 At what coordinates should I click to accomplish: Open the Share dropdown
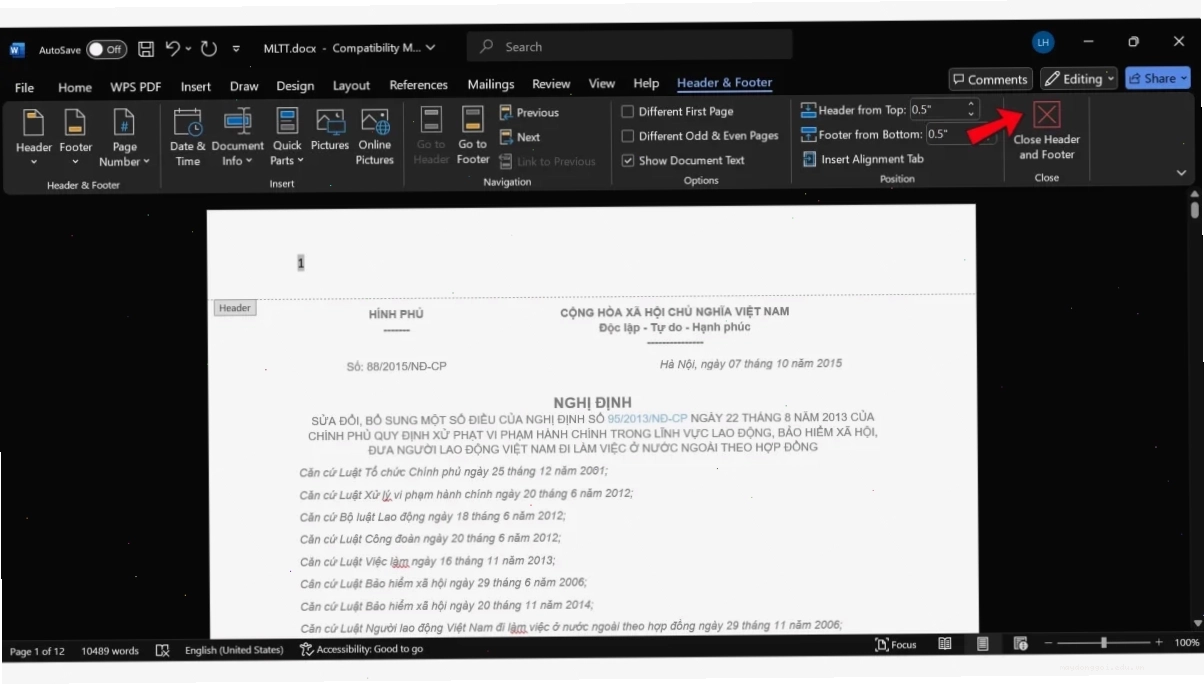[1157, 78]
